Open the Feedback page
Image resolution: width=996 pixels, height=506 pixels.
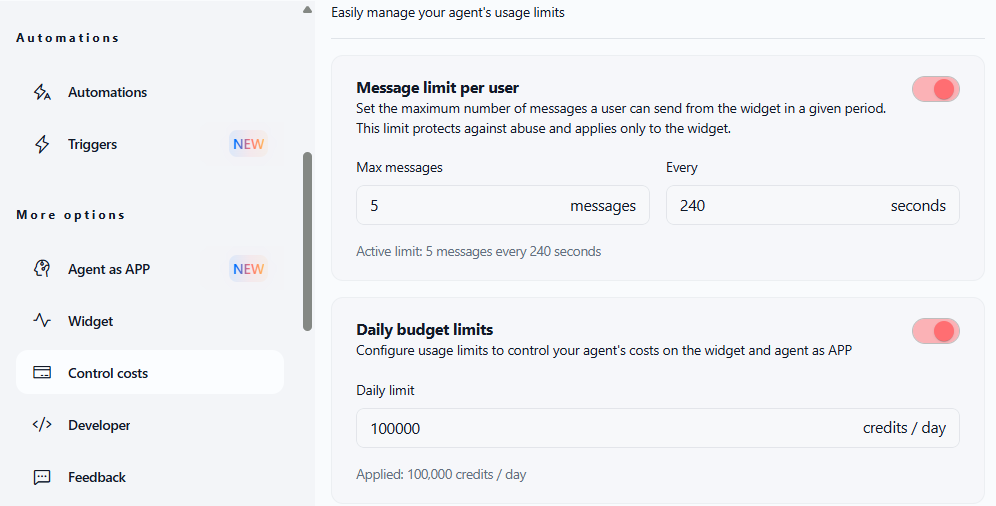pyautogui.click(x=97, y=477)
